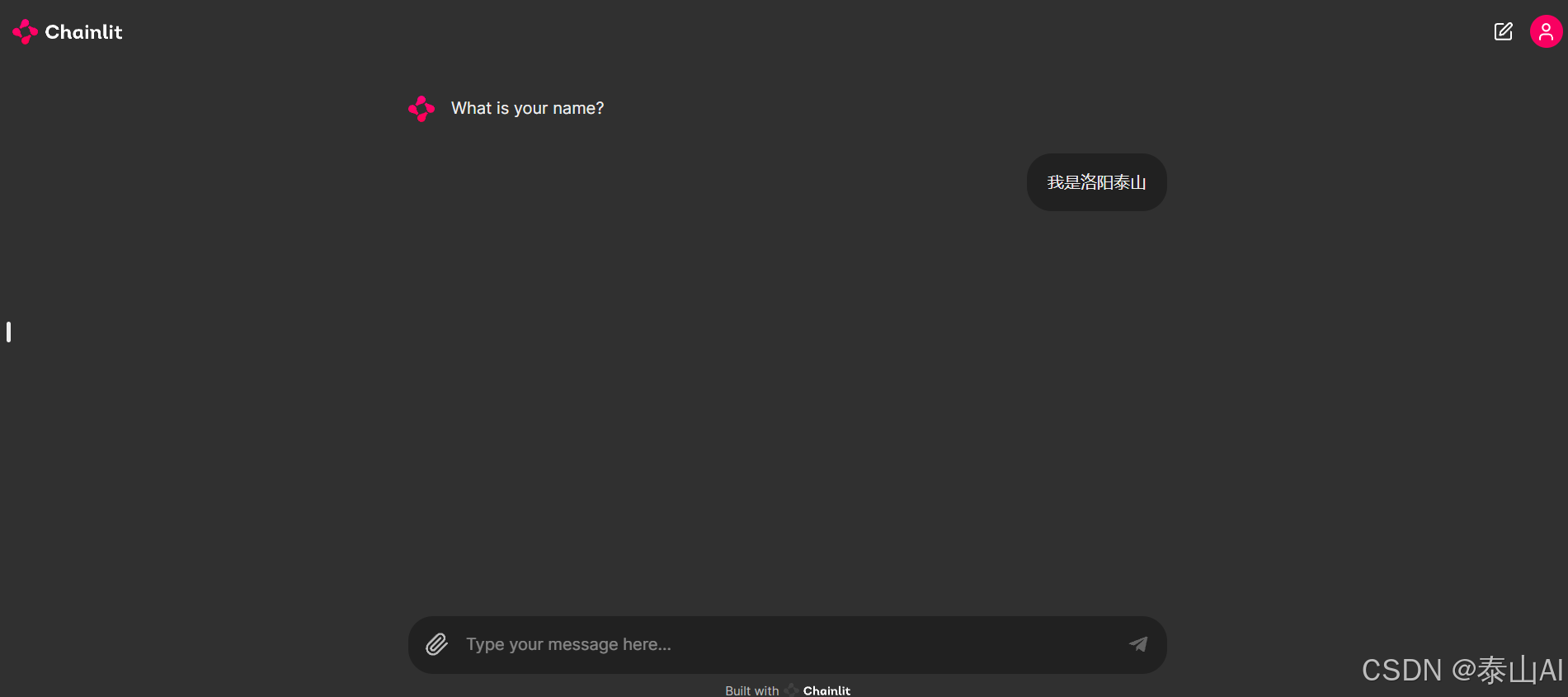This screenshot has height=697, width=1568.
Task: Click the assistant avatar beside the question
Action: tap(421, 109)
